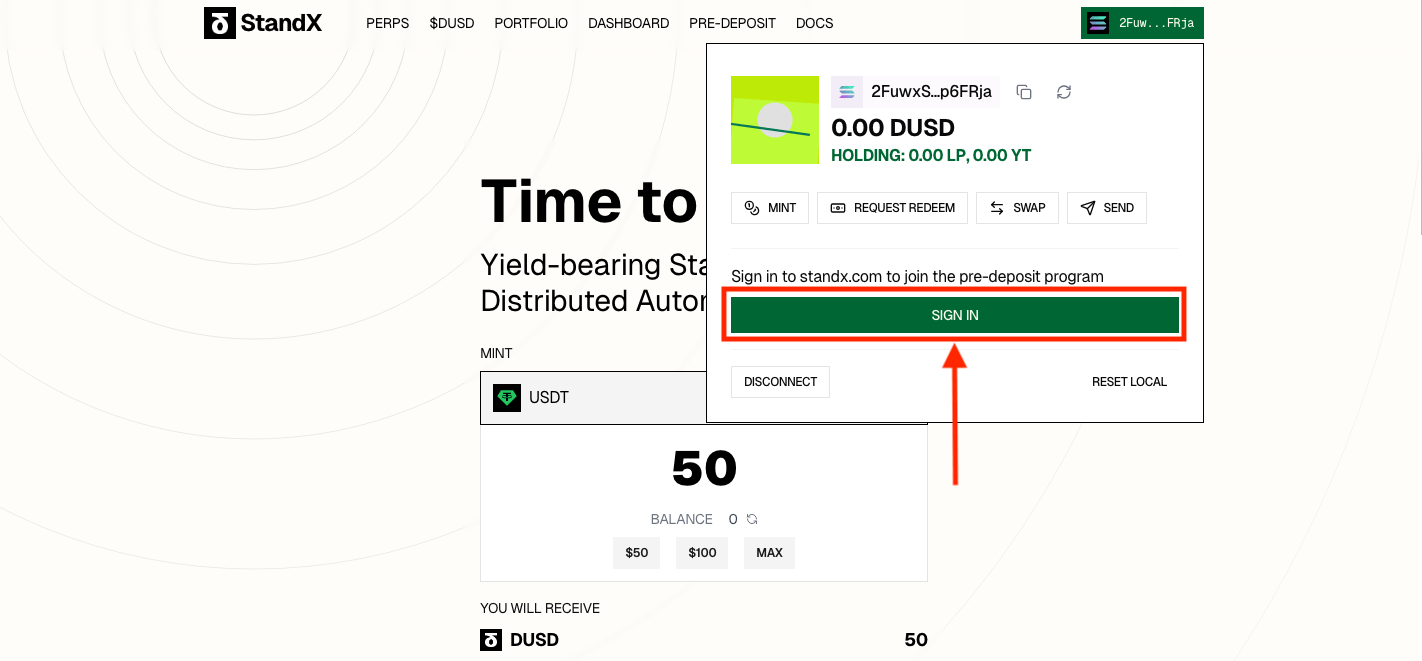The image size is (1422, 661).
Task: Click the USDT token icon
Action: [507, 398]
